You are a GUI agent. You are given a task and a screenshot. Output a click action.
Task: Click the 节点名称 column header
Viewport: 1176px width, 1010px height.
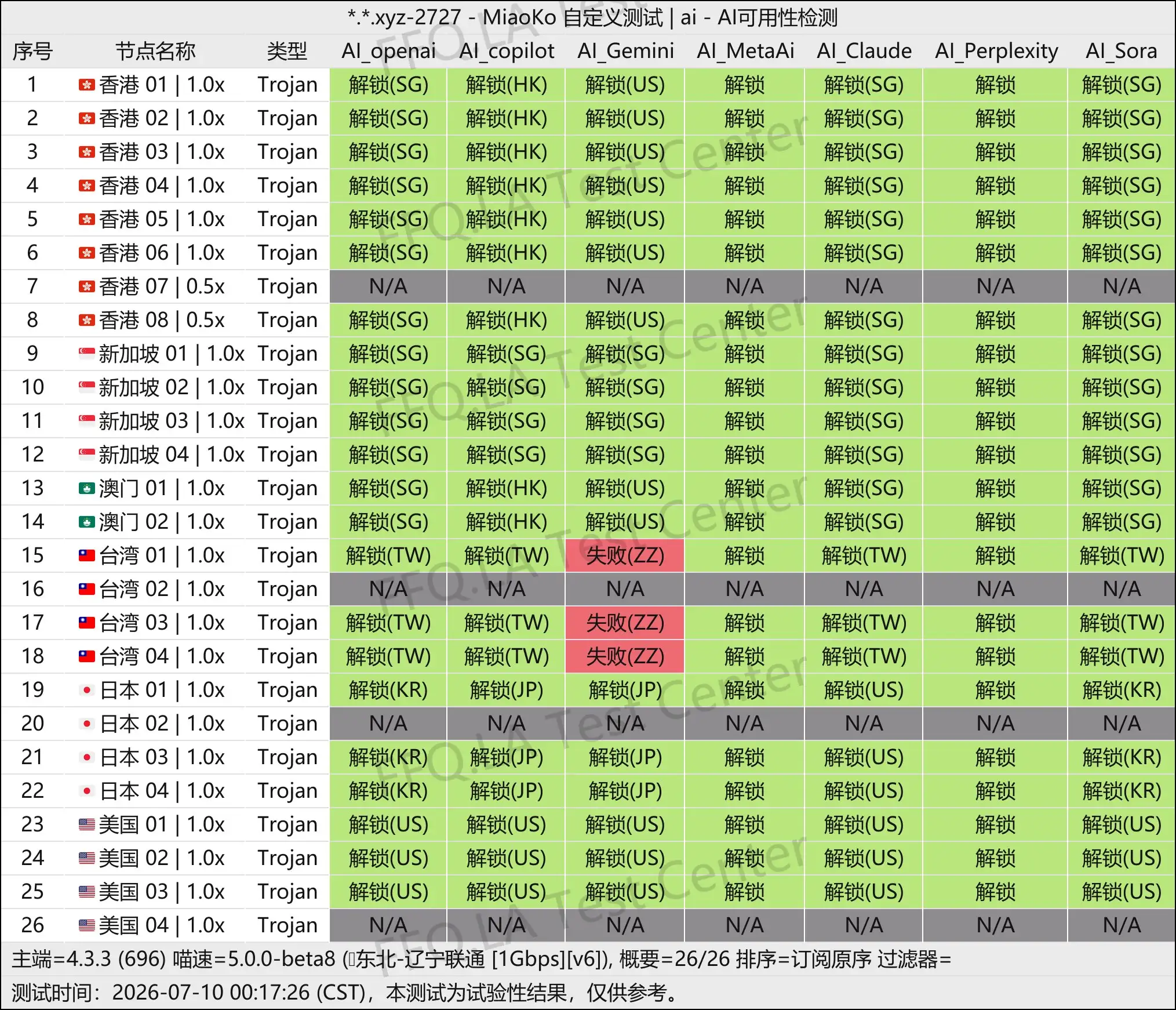(155, 51)
